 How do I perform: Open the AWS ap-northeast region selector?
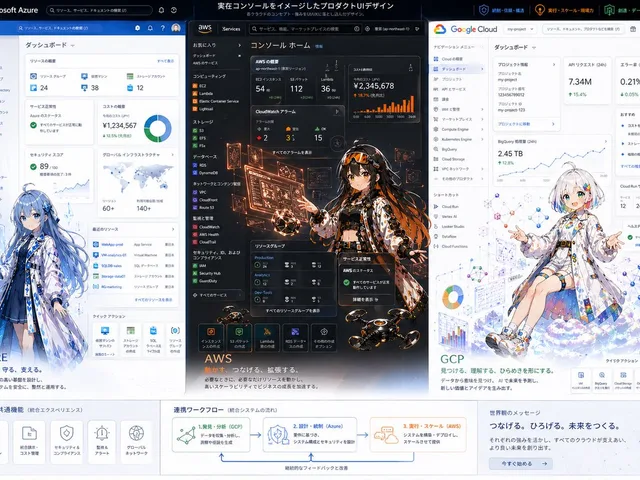click(392, 29)
